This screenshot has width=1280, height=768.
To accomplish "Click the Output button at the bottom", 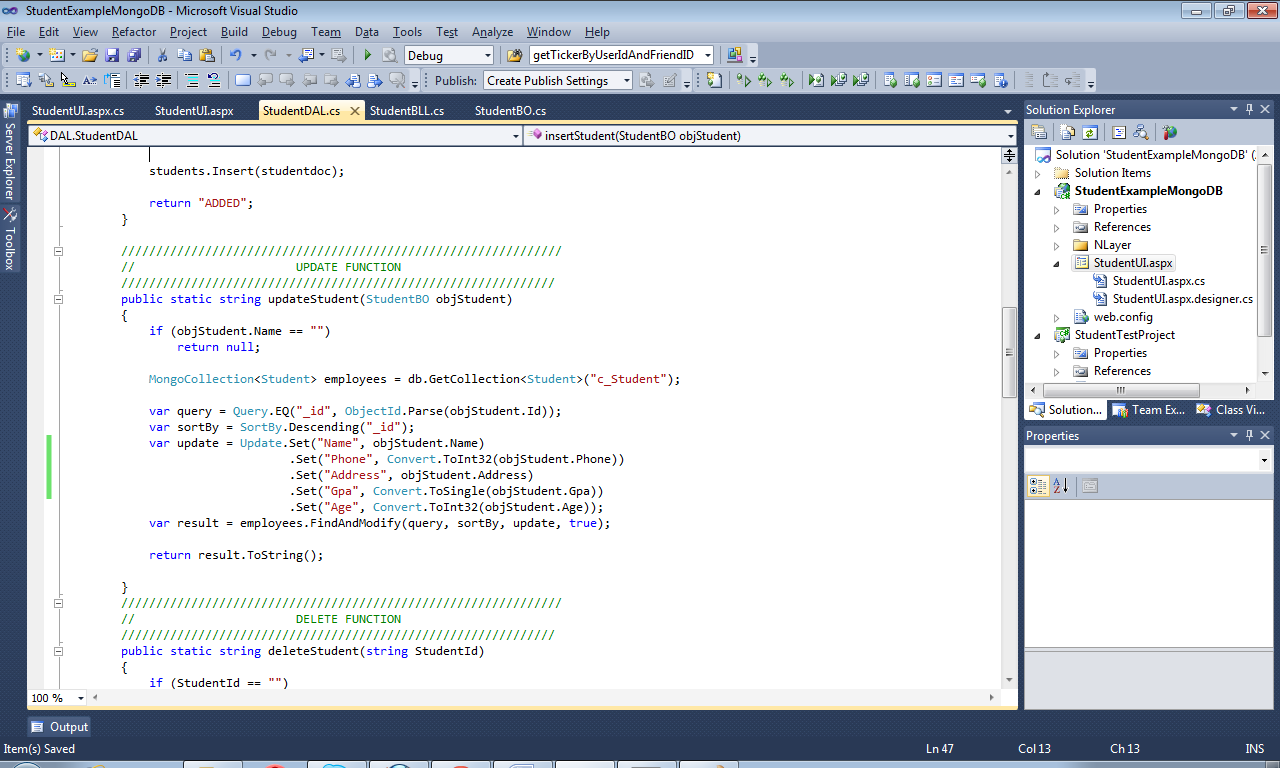I will pyautogui.click(x=58, y=726).
